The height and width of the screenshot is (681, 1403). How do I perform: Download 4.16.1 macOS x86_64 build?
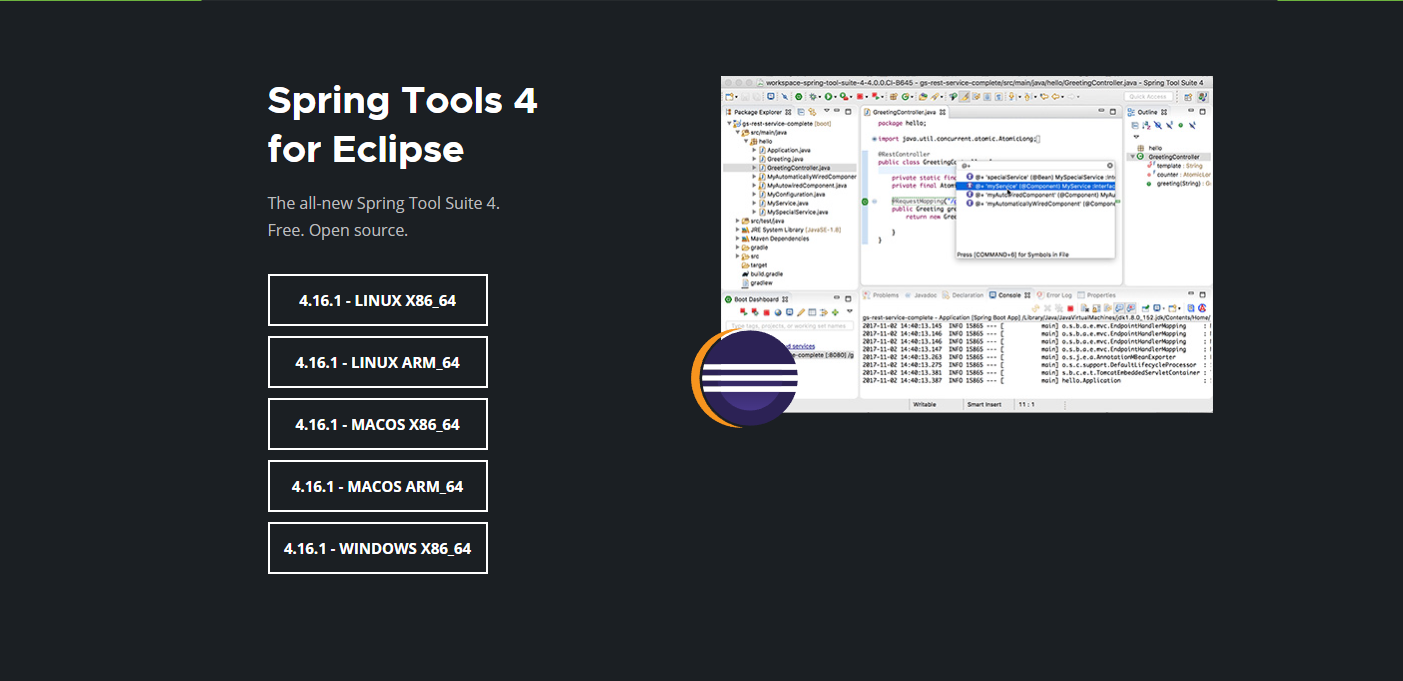pyautogui.click(x=378, y=424)
